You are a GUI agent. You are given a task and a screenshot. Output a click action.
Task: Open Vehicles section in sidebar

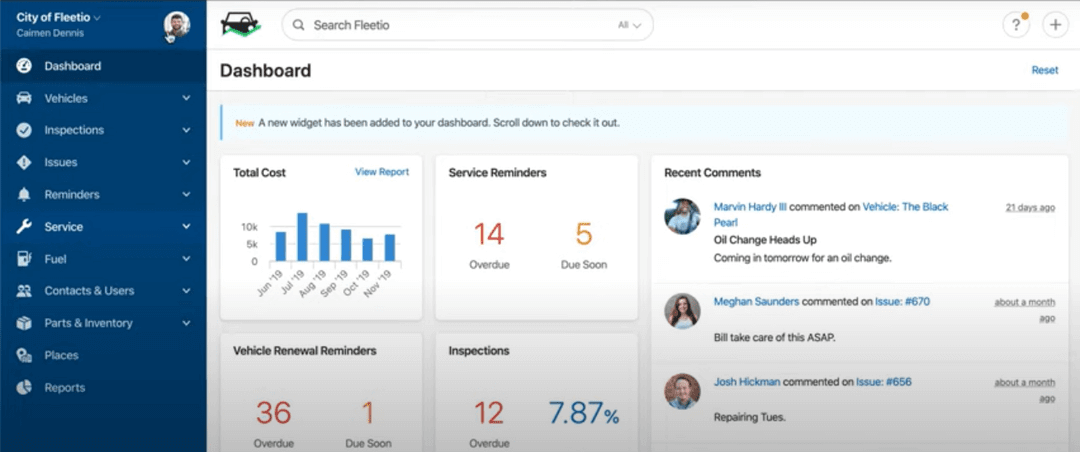click(103, 99)
